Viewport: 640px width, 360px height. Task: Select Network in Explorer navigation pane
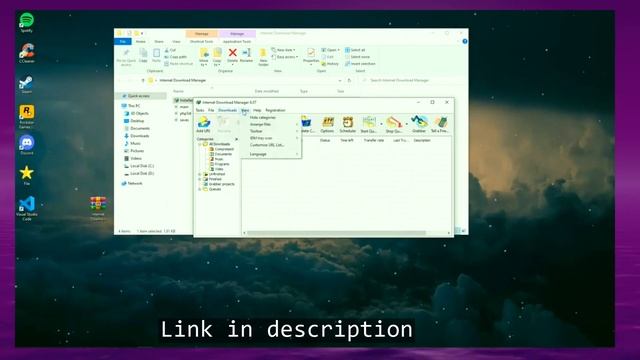132,184
